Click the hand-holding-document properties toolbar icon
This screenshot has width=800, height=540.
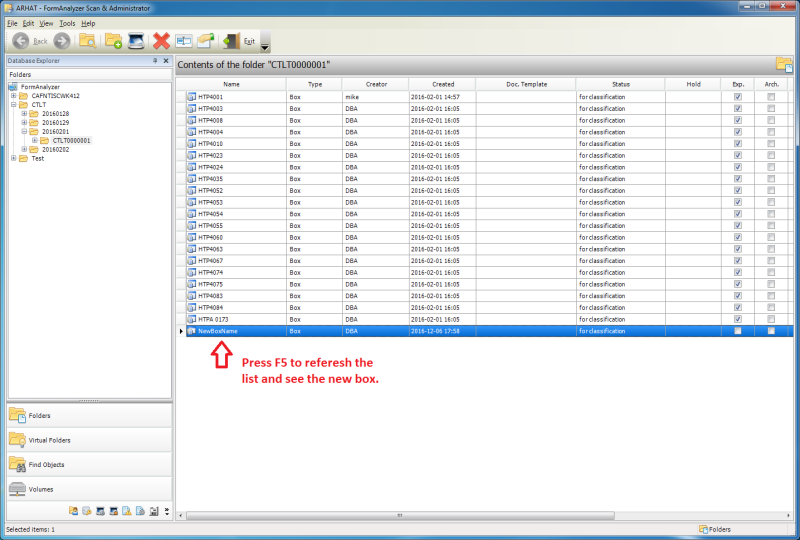click(x=206, y=41)
